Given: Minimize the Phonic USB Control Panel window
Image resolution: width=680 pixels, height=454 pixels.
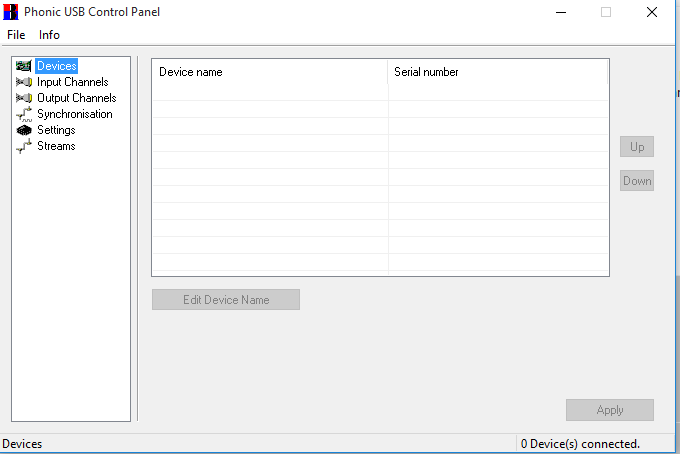Looking at the screenshot, I should (x=561, y=12).
